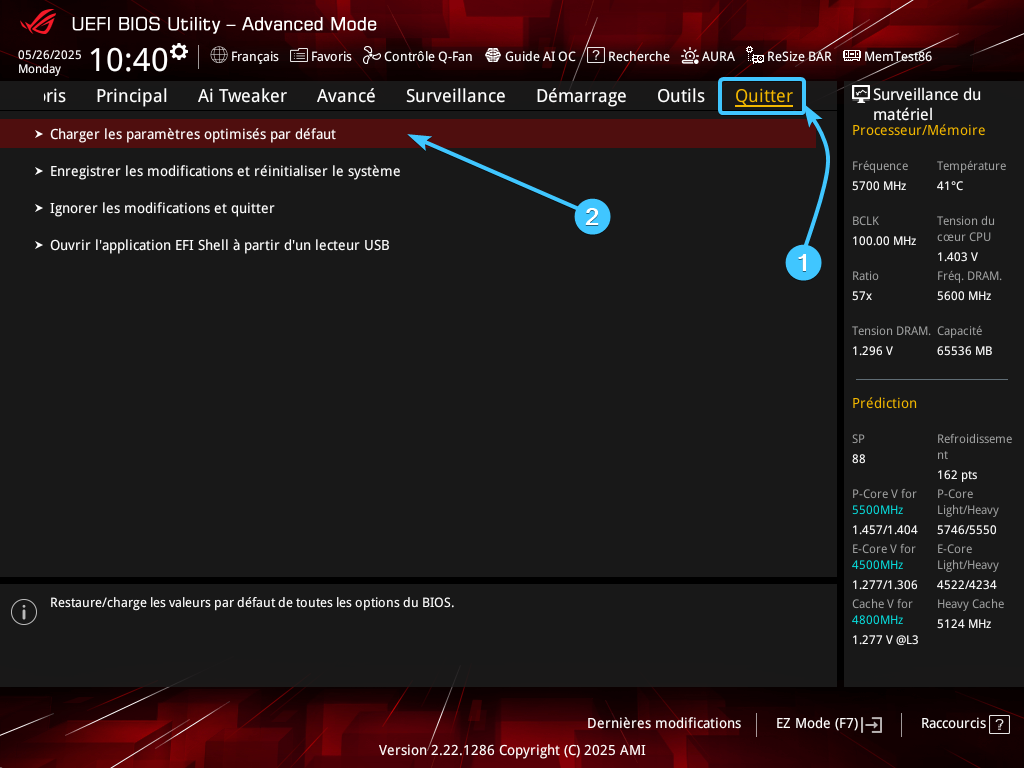This screenshot has height=768, width=1024.
Task: Switch to EZ Mode (F7)
Action: 829,724
